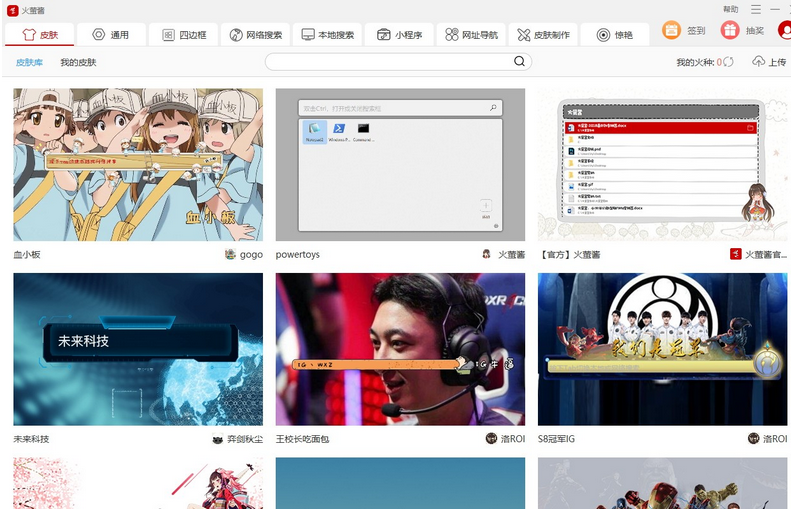
Task: Open the S8冠军IG skin thumbnail
Action: pyautogui.click(x=662, y=349)
